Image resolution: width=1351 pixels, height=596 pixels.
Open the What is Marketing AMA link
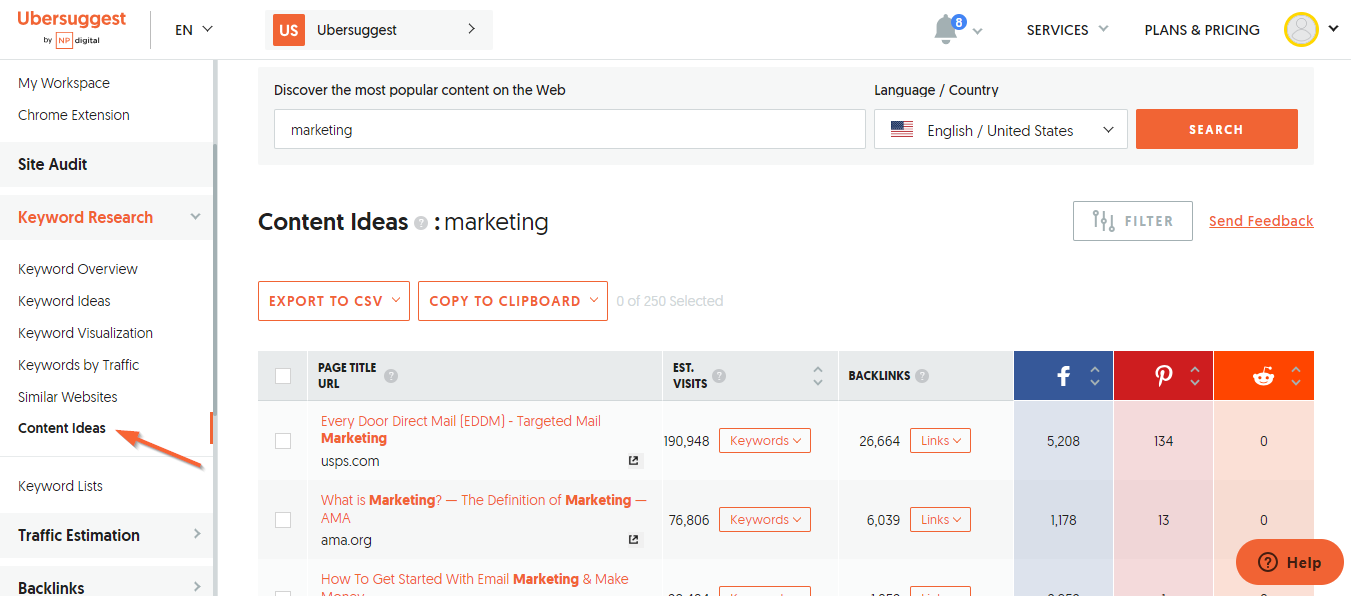point(484,509)
